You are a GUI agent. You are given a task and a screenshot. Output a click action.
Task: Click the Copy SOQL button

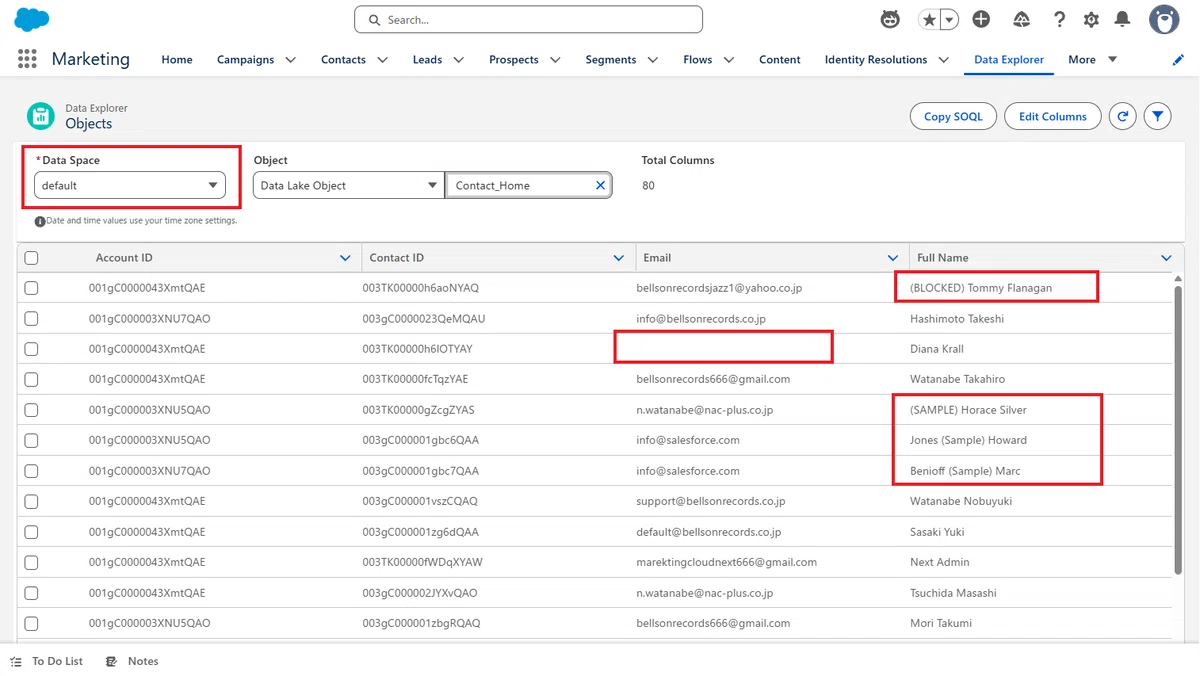coord(953,116)
